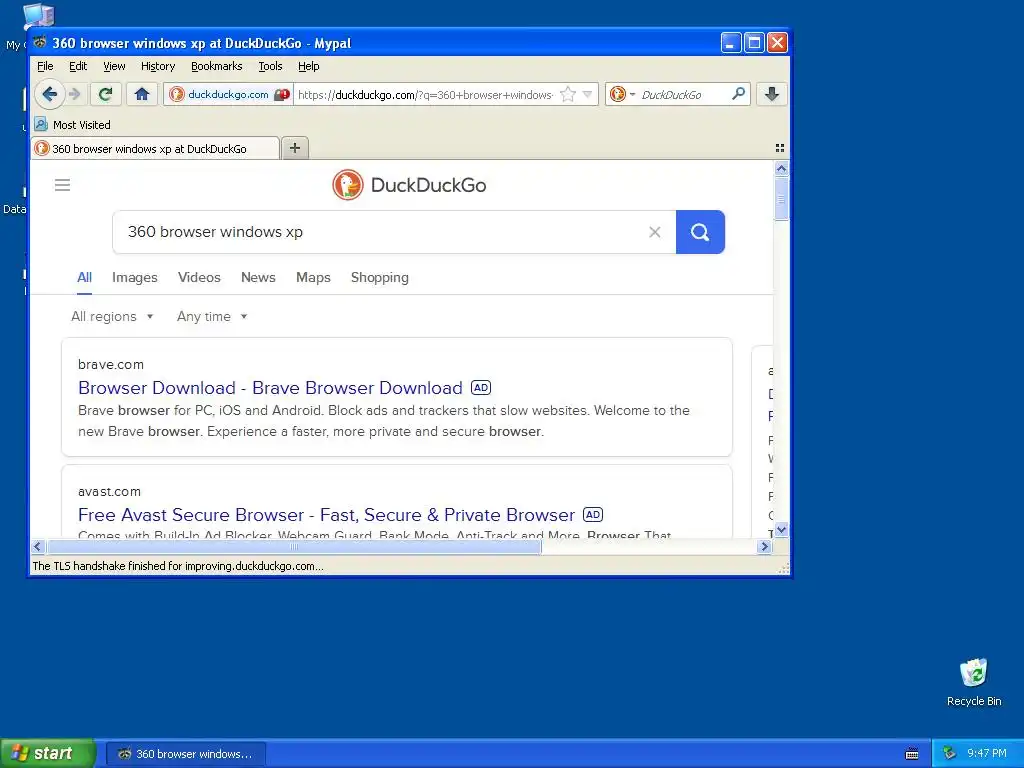Open the Downloads panel arrow

coord(772,94)
